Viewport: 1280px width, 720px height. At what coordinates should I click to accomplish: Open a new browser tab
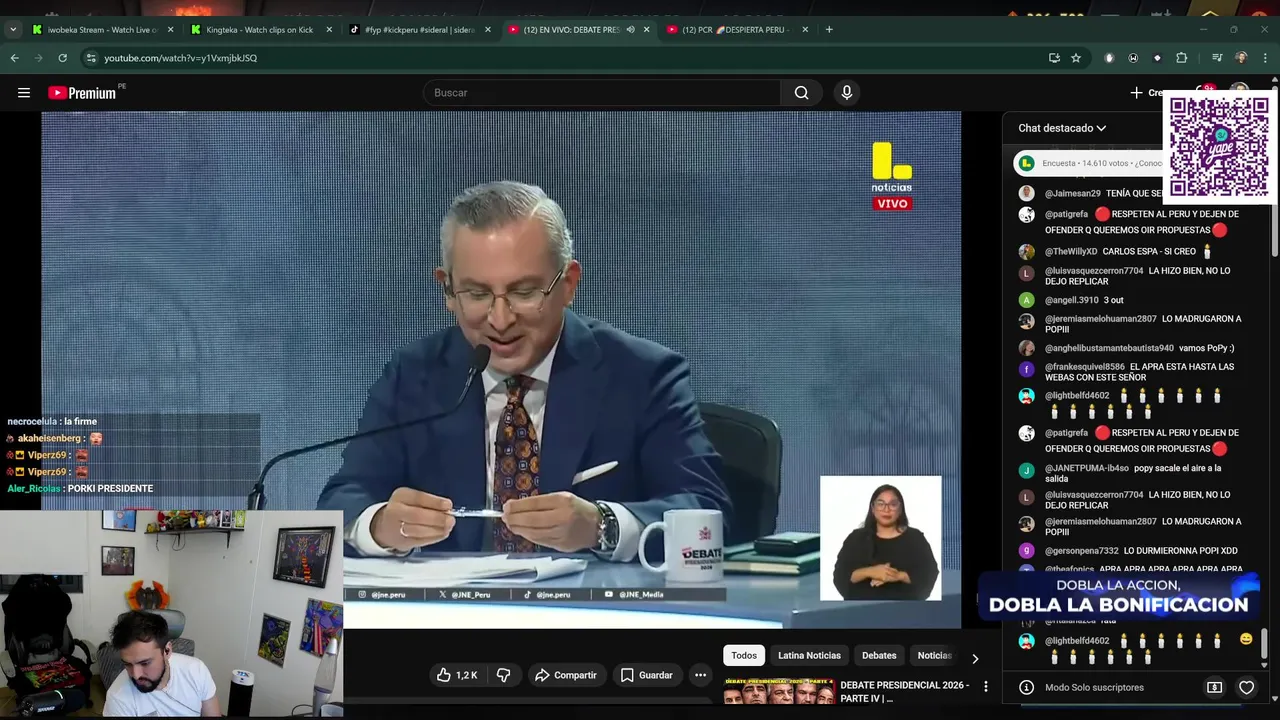[829, 30]
